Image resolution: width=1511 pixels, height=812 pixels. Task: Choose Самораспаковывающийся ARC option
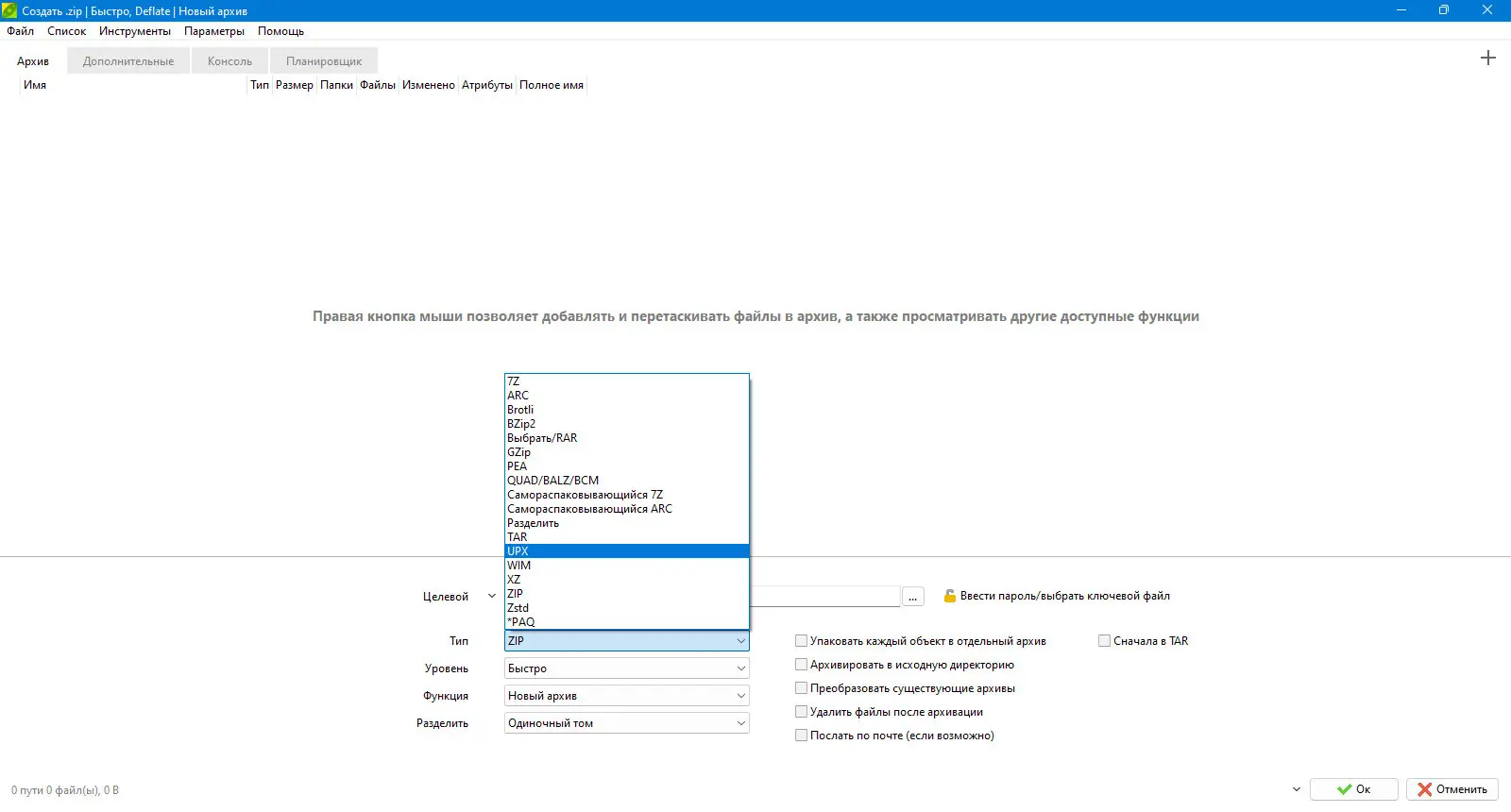coord(627,509)
